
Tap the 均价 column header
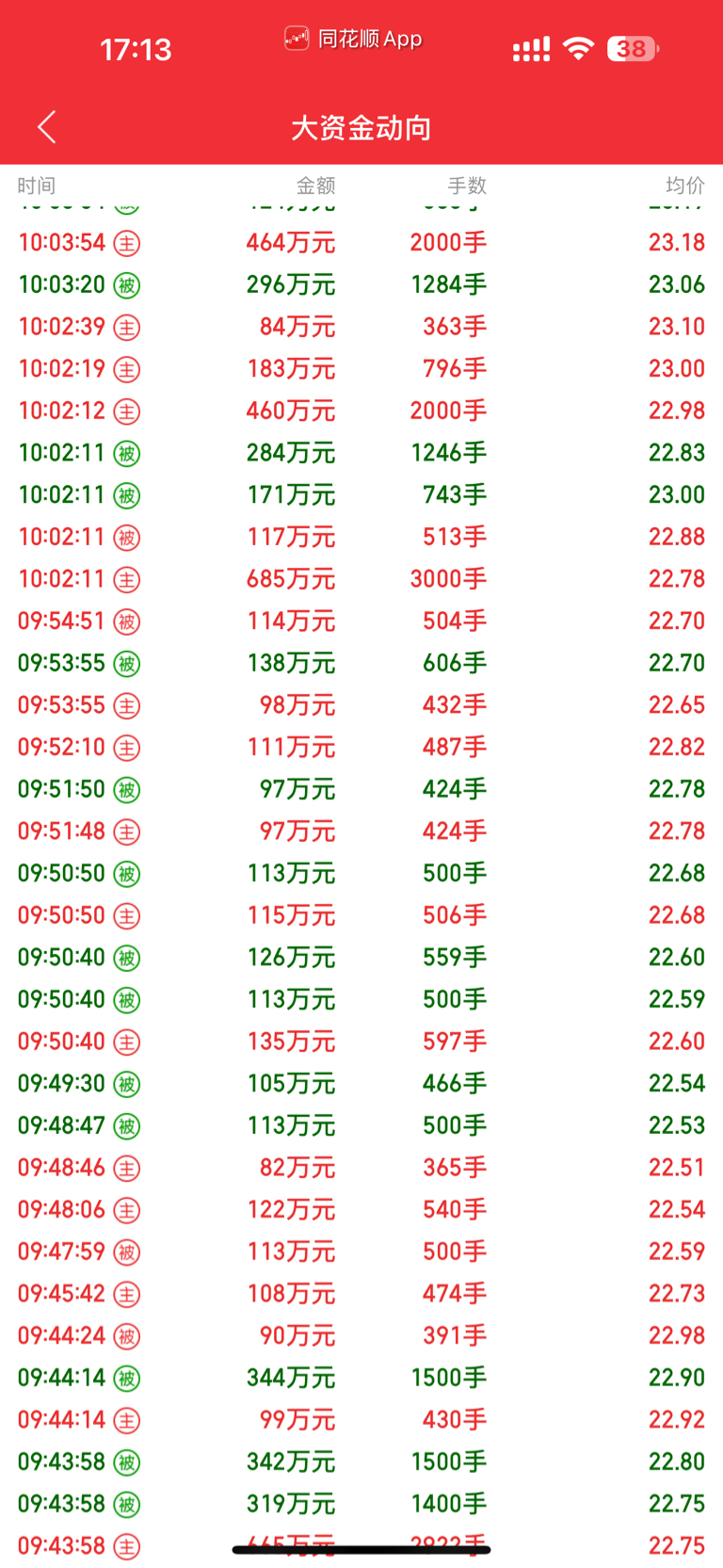(x=685, y=186)
